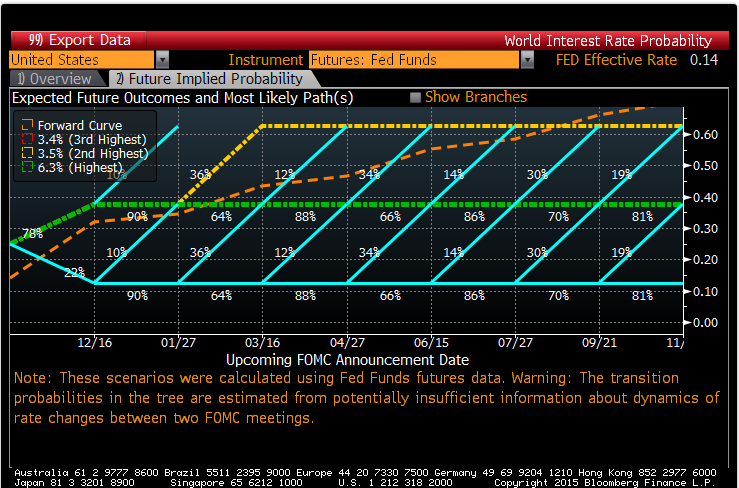Screen dimensions: 739x488
Task: Click the Forward Curve orange legend marker
Action: point(27,125)
